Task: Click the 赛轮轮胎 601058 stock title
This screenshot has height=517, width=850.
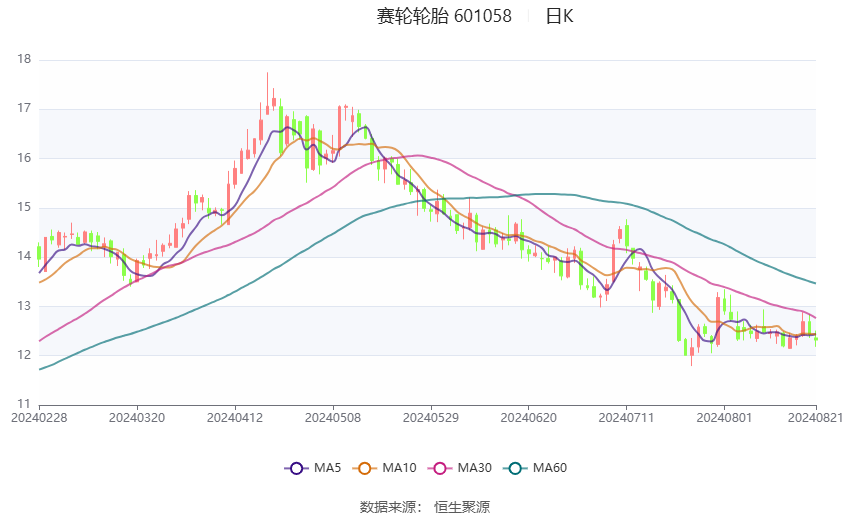Action: point(444,16)
